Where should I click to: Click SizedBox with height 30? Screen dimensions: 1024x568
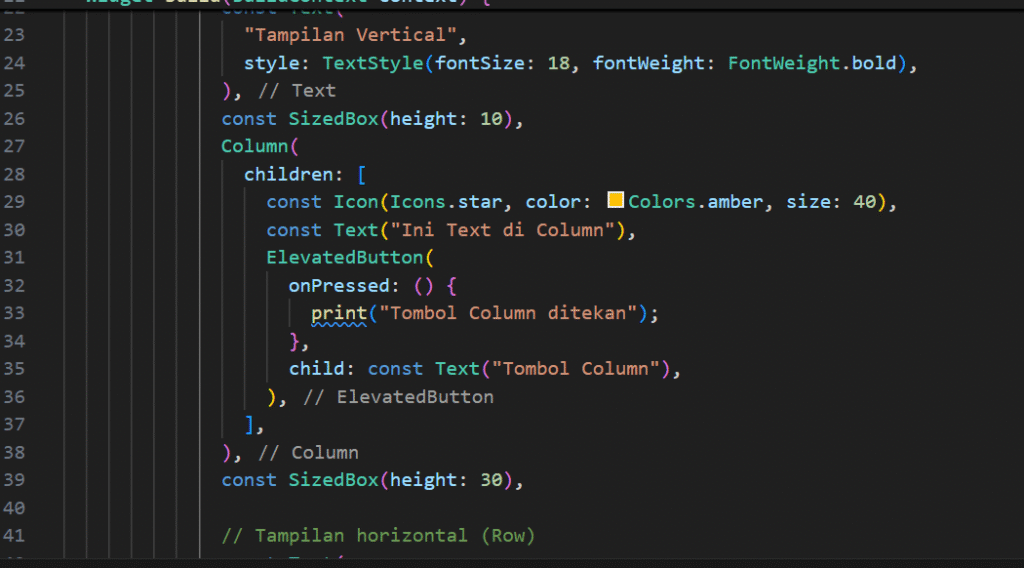[x=334, y=480]
